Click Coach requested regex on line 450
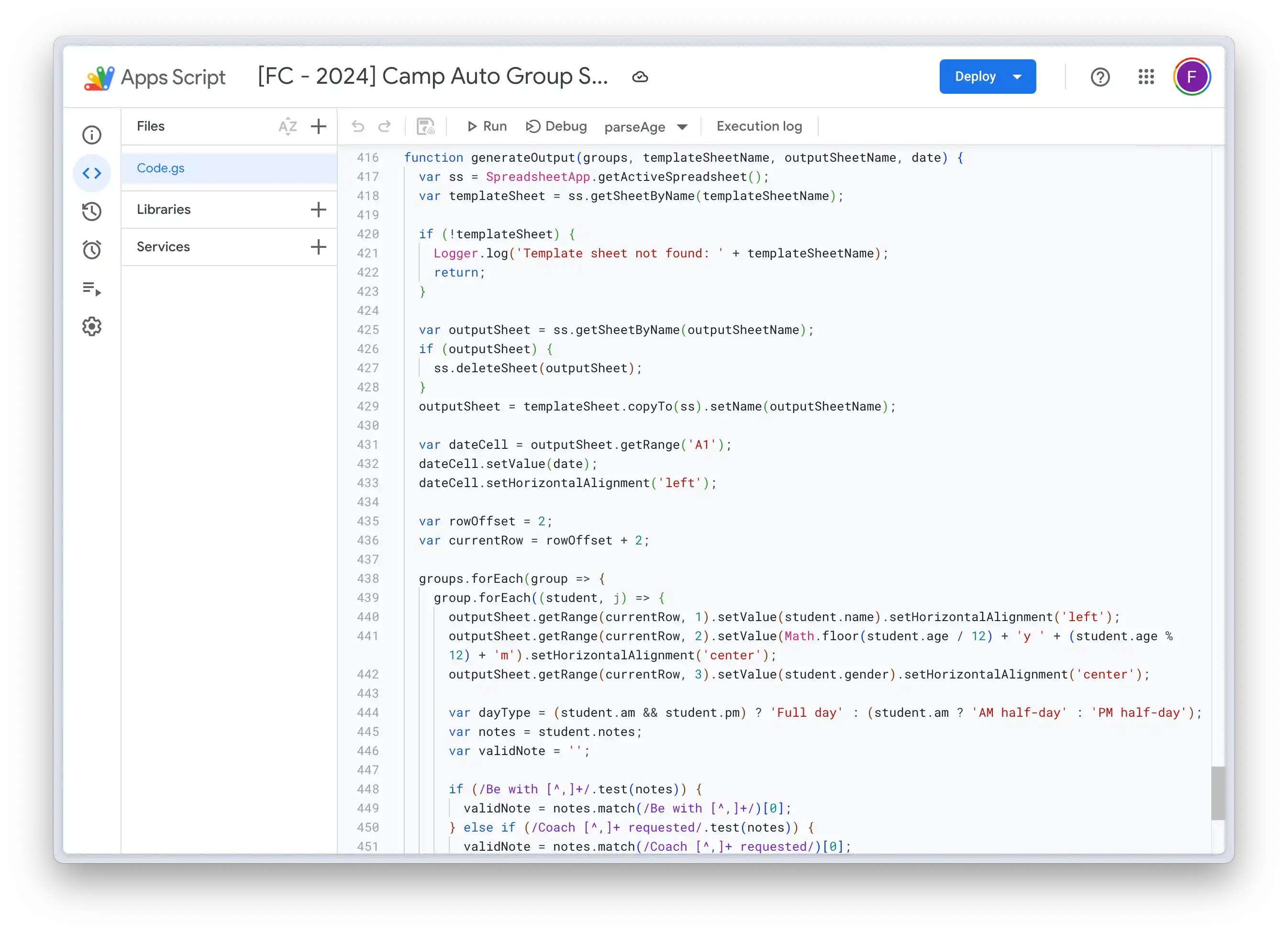The image size is (1288, 934). click(616, 827)
